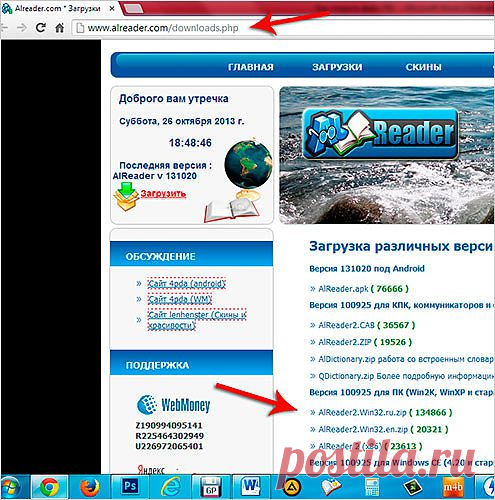
Task: Open the orange m4b taskbar icon
Action: [453, 488]
